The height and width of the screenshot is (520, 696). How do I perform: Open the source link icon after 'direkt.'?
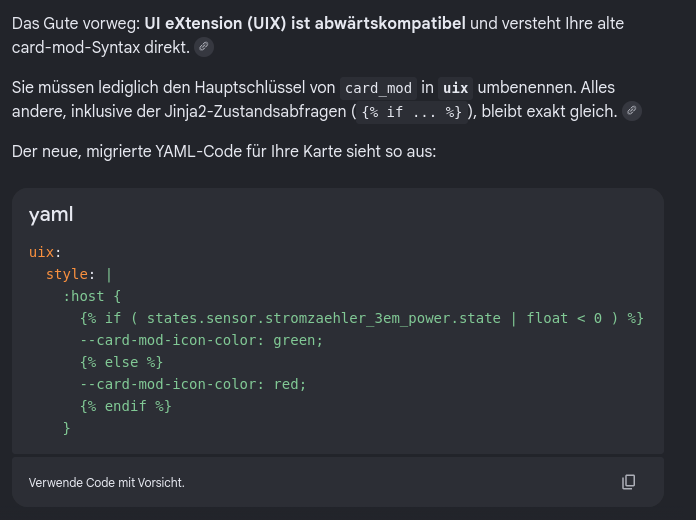[x=204, y=47]
